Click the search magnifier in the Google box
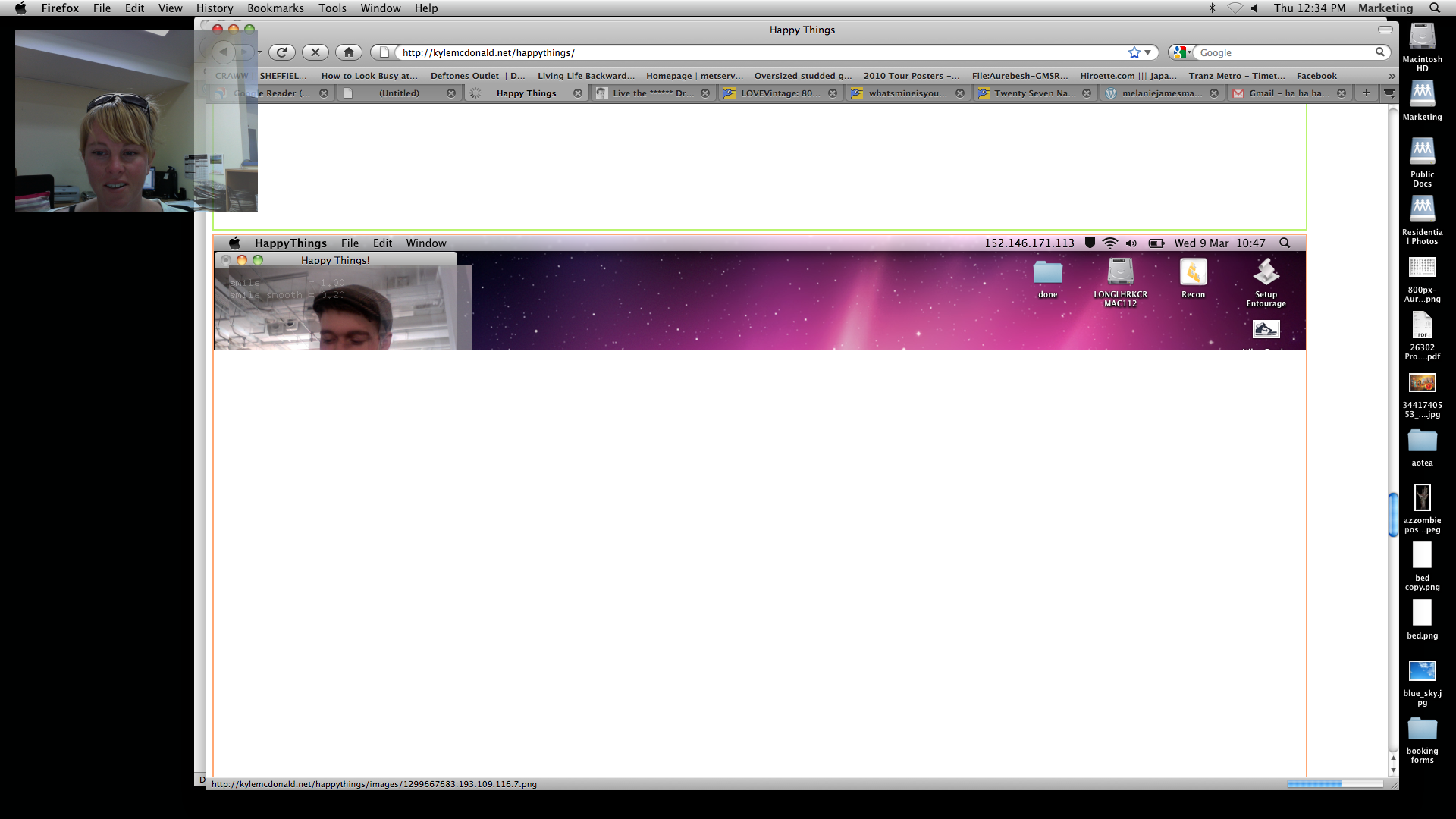Screen dimensions: 1456x819 tap(1380, 52)
